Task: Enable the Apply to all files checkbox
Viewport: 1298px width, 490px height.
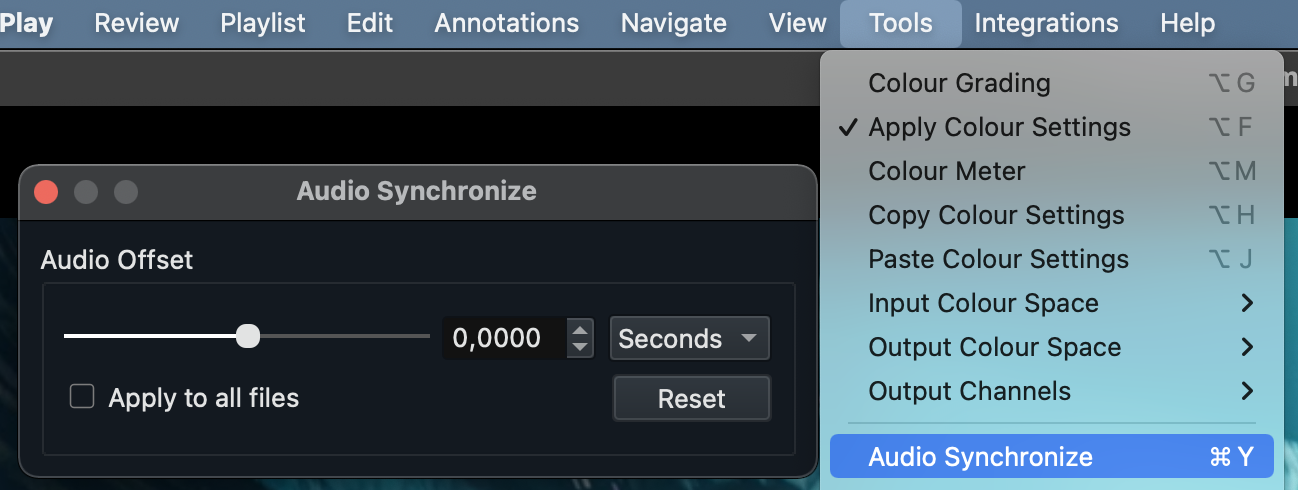Action: pyautogui.click(x=82, y=397)
